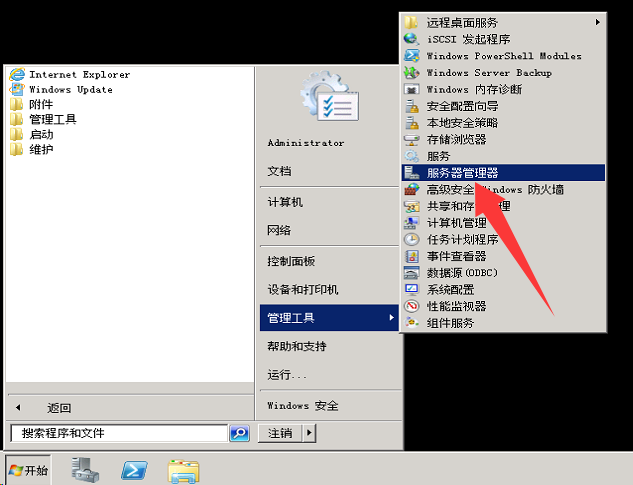This screenshot has height=485, width=633.
Task: Click the 注销 button
Action: coord(280,433)
